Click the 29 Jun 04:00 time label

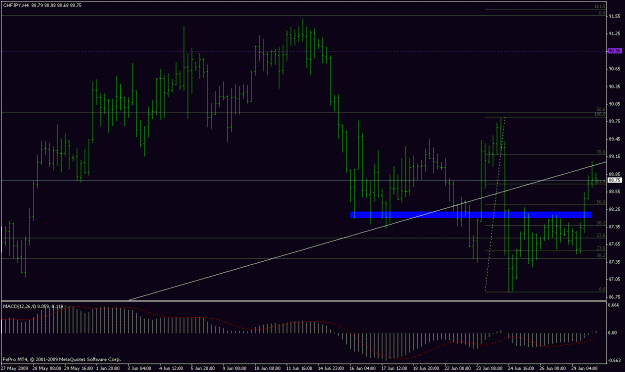pos(585,368)
